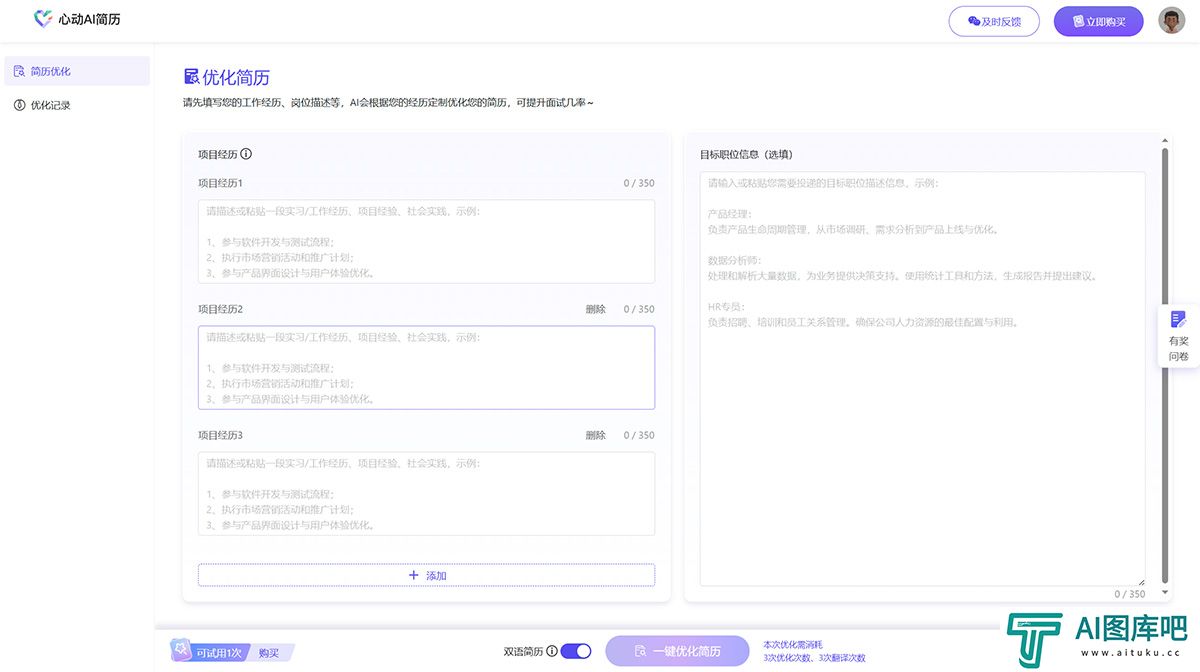Click the info icon next to 项目经历
This screenshot has width=1200, height=672.
[246, 154]
